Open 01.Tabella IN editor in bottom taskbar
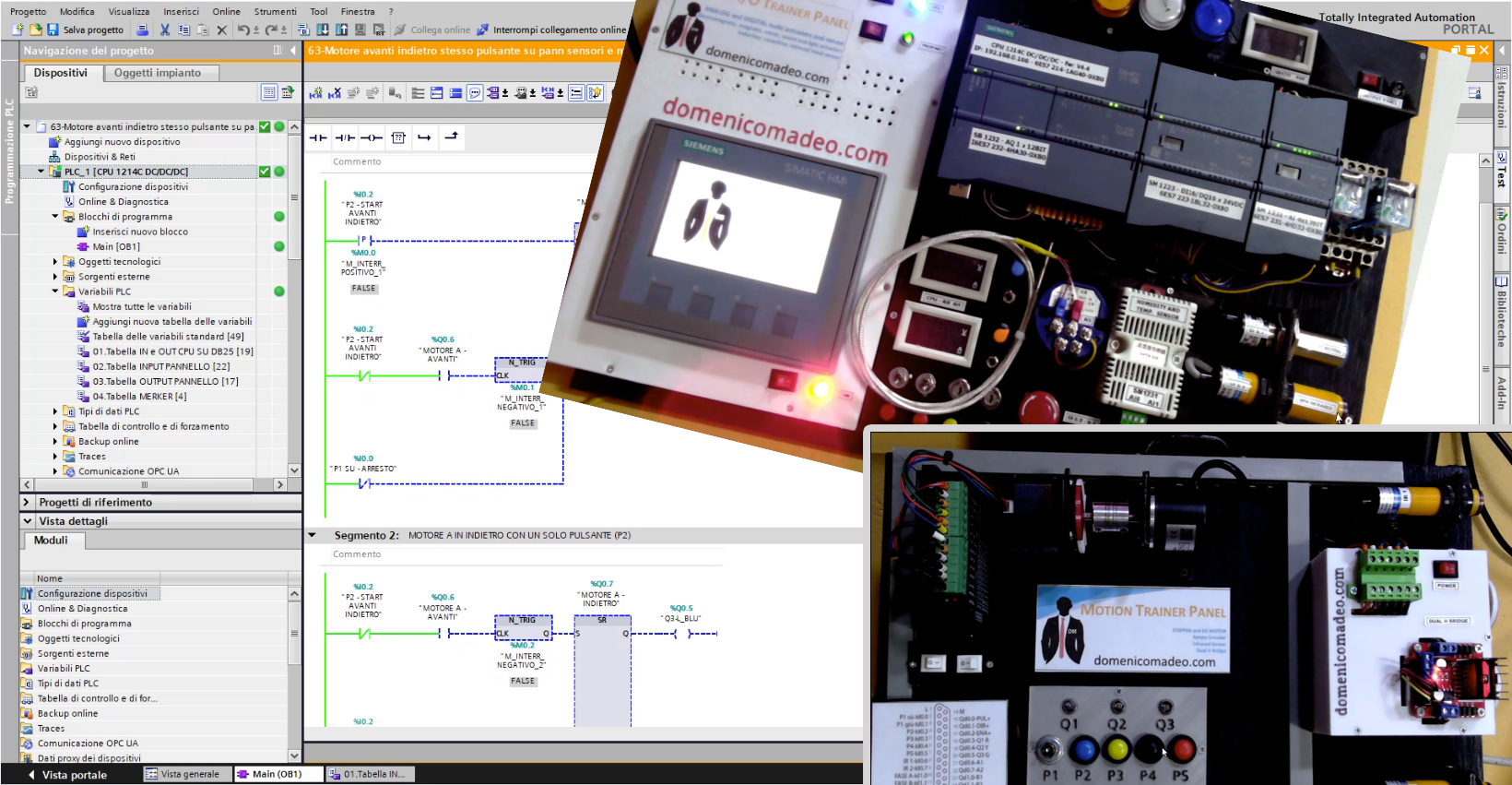Viewport: 1512px width, 785px height. coord(369,775)
